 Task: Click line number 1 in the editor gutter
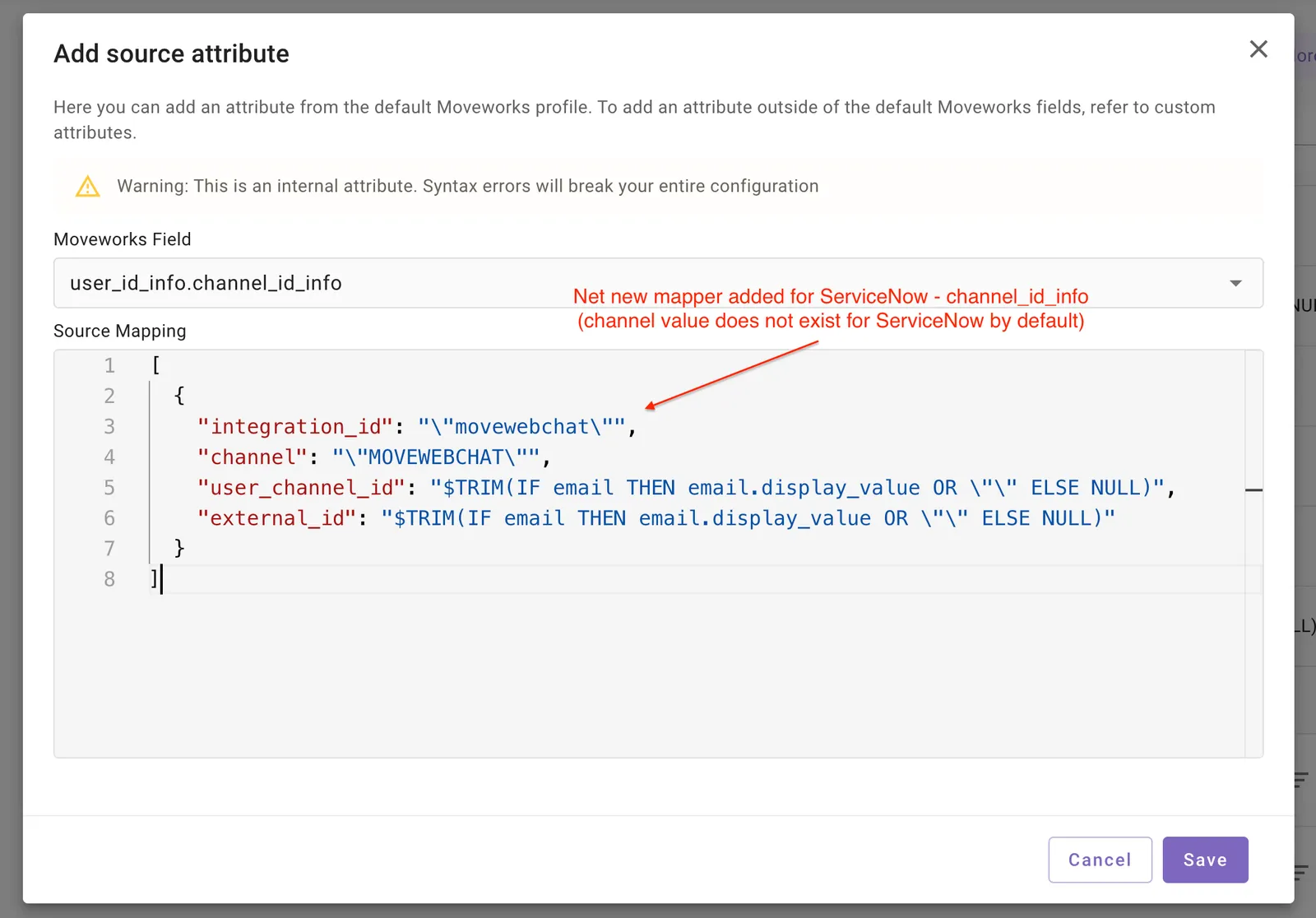(x=109, y=366)
